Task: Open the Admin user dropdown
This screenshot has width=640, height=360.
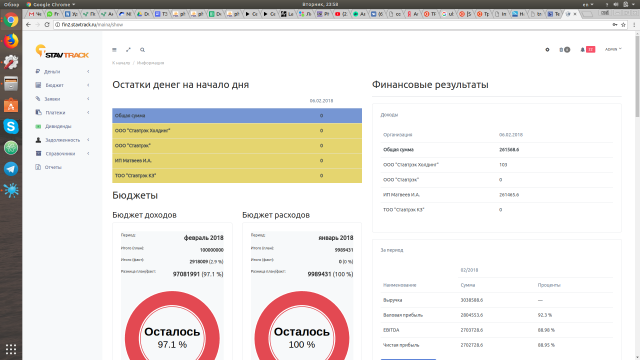Action: point(613,49)
